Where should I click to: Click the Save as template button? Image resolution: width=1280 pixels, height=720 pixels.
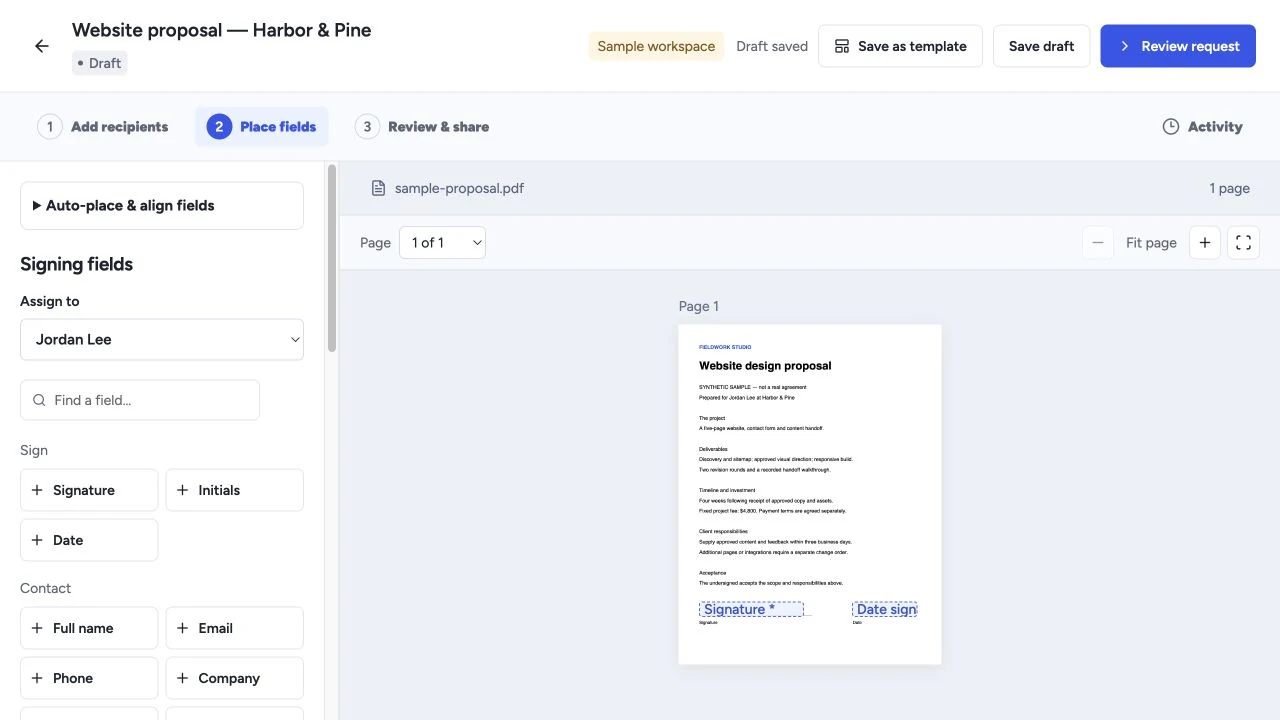(900, 46)
